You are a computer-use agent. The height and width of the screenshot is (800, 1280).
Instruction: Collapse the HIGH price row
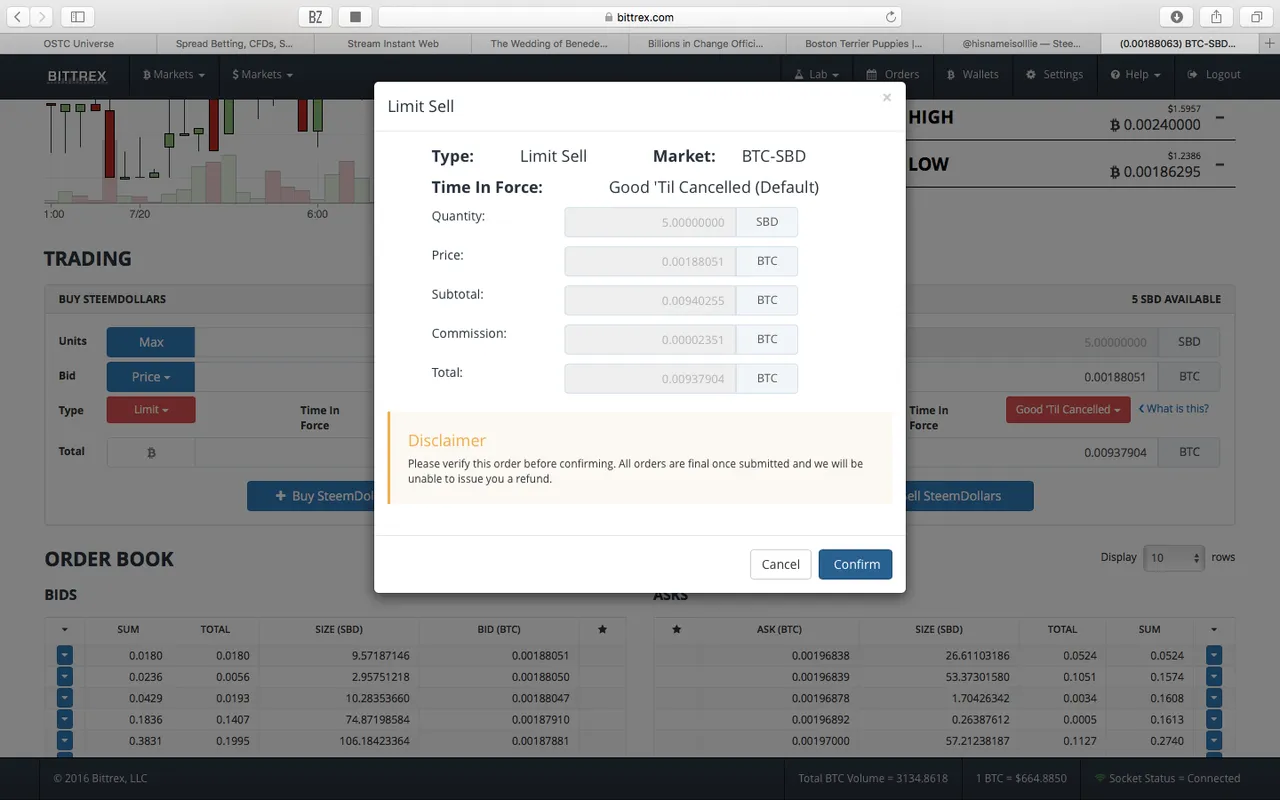point(1220,118)
